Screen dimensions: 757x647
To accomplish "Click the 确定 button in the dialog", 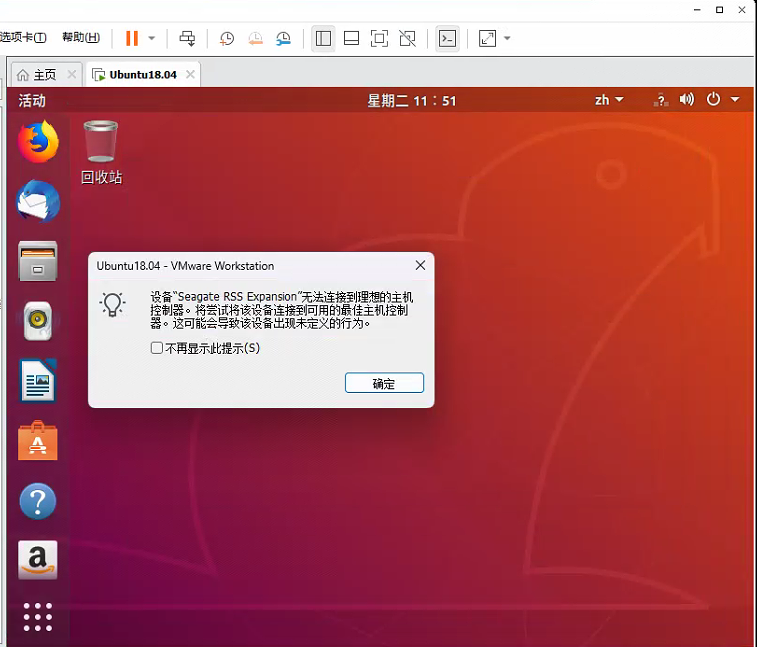I will 384,383.
